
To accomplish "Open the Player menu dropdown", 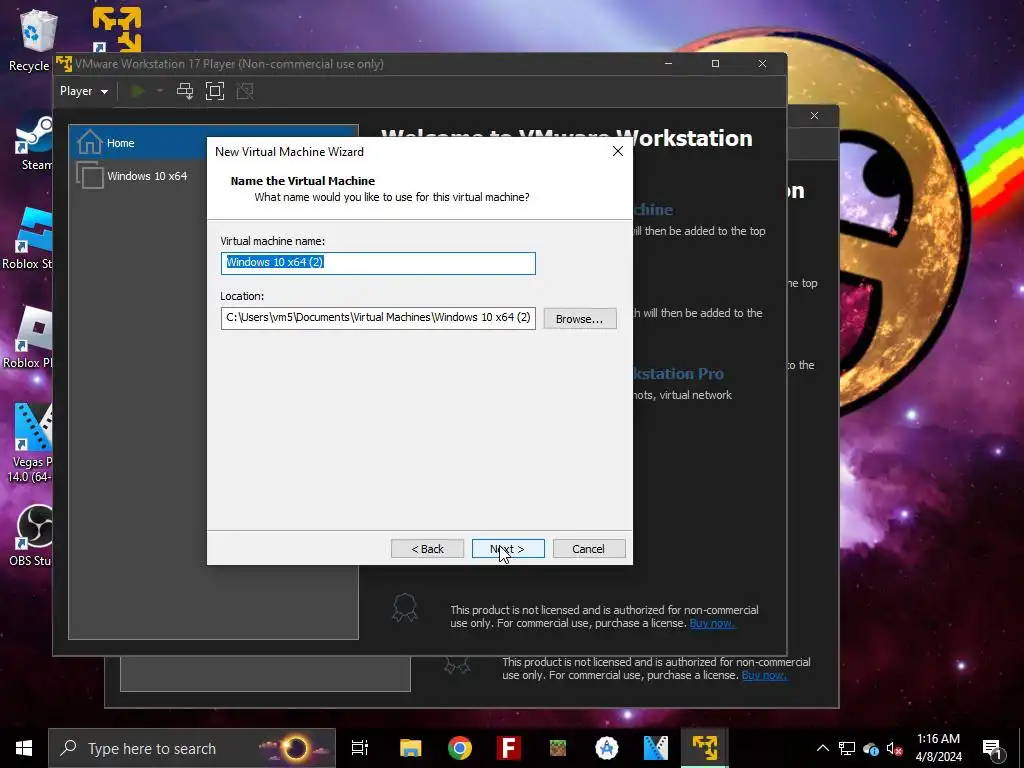I will pos(84,91).
